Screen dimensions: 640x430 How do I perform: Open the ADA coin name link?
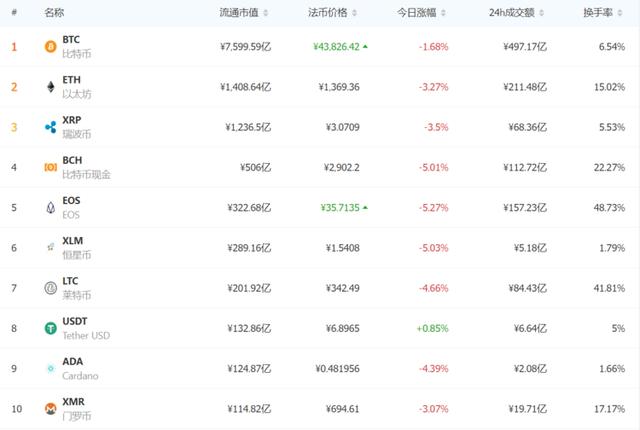point(73,361)
